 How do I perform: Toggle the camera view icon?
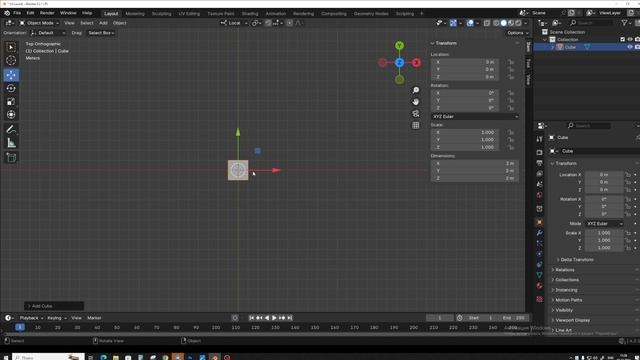[416, 113]
